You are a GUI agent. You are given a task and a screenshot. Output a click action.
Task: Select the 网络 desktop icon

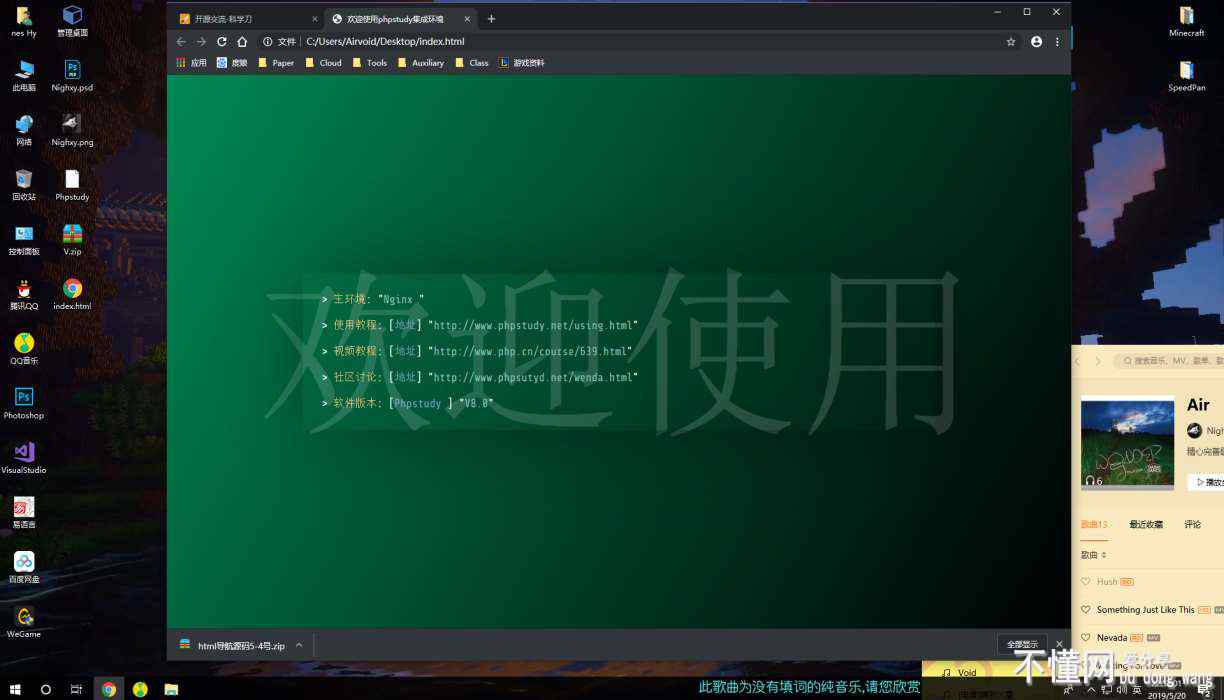click(x=24, y=131)
